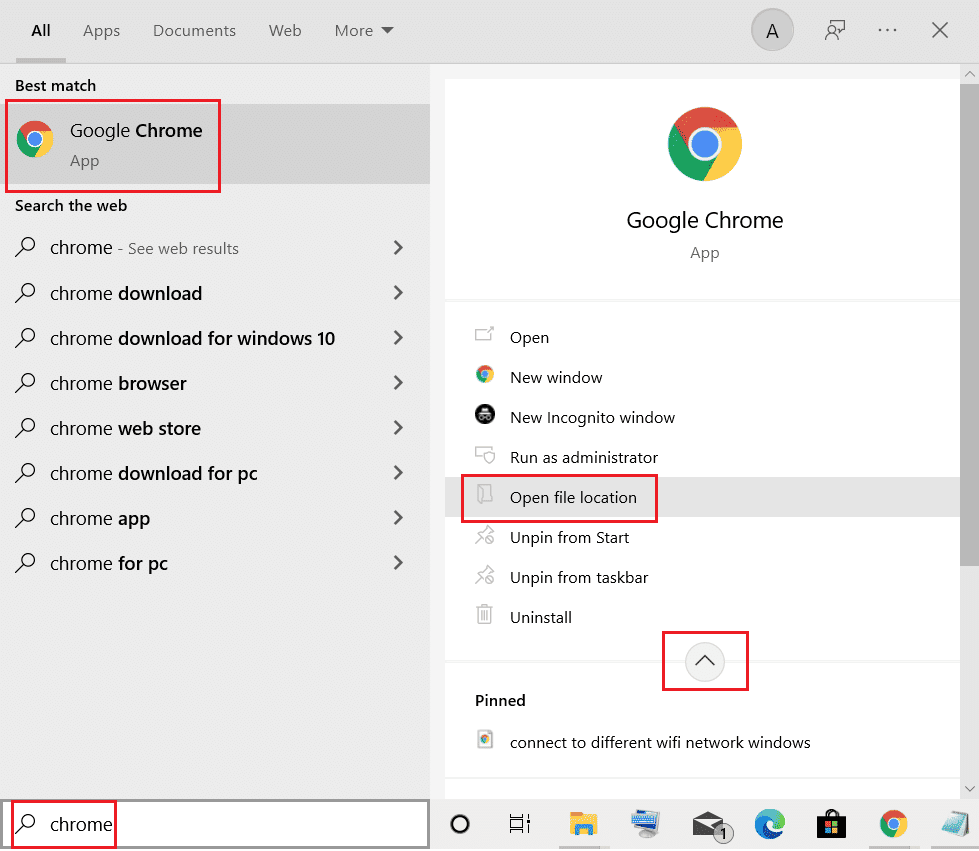The width and height of the screenshot is (979, 851).
Task: Launch Microsoft Edge from the taskbar
Action: [770, 825]
